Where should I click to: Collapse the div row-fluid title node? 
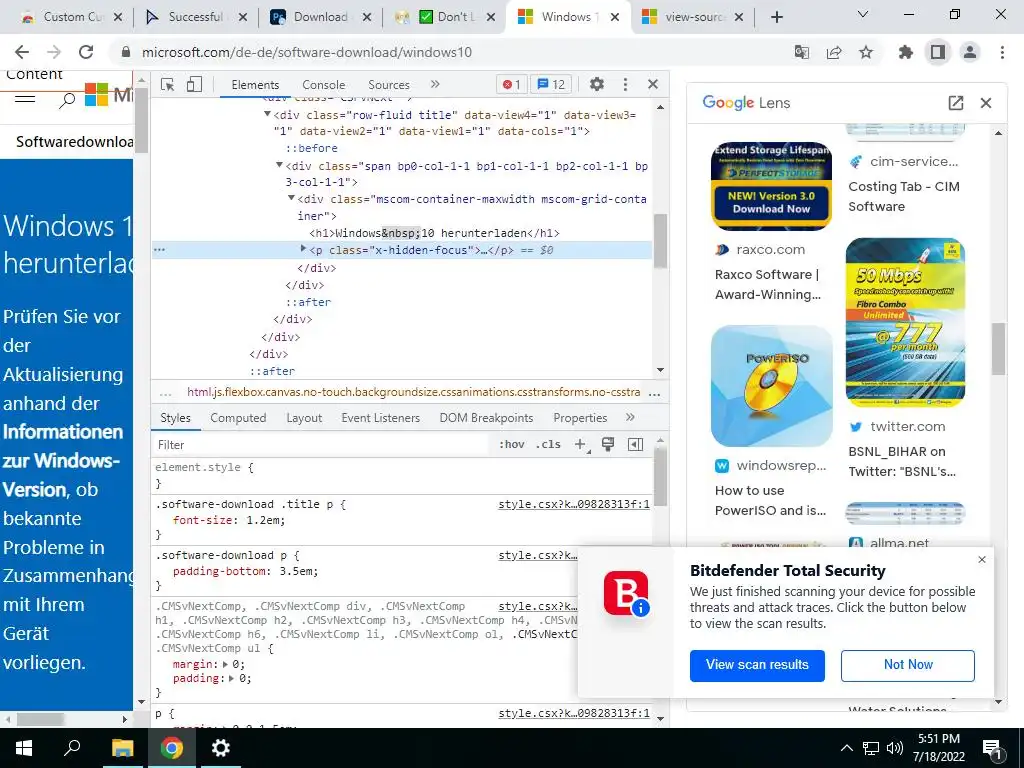pos(266,114)
